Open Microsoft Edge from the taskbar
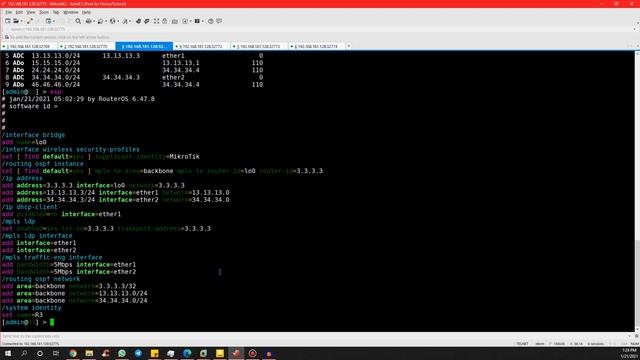 point(187,353)
